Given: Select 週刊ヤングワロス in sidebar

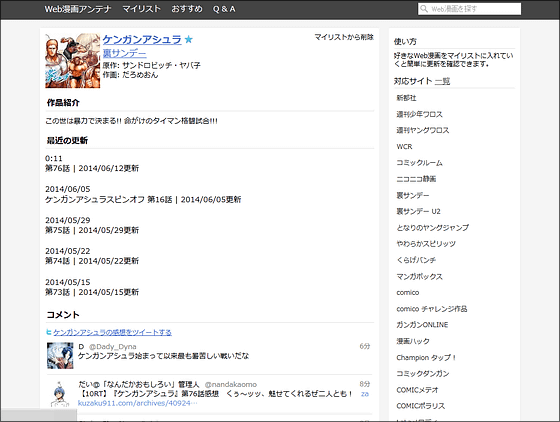Looking at the screenshot, I should tap(422, 130).
